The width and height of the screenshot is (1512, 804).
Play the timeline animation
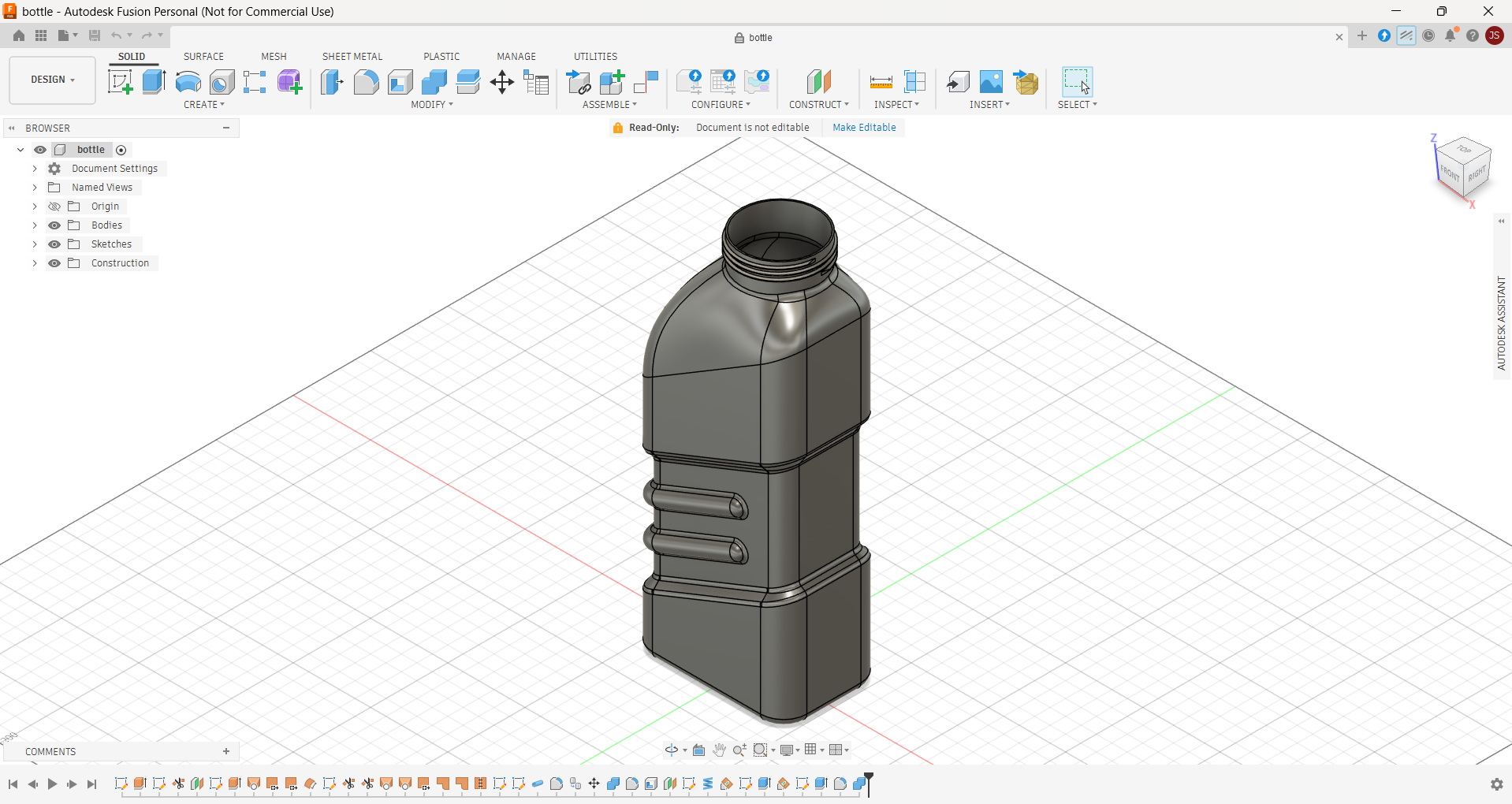(52, 784)
